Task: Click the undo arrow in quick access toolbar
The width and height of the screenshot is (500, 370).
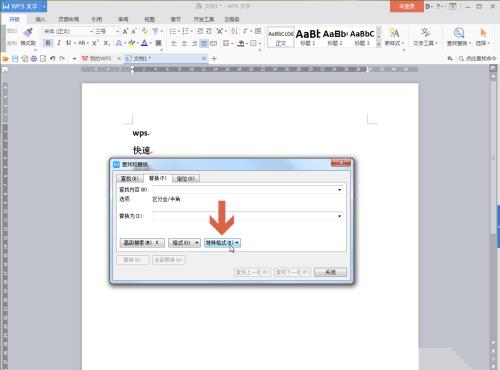Action: [x=52, y=59]
